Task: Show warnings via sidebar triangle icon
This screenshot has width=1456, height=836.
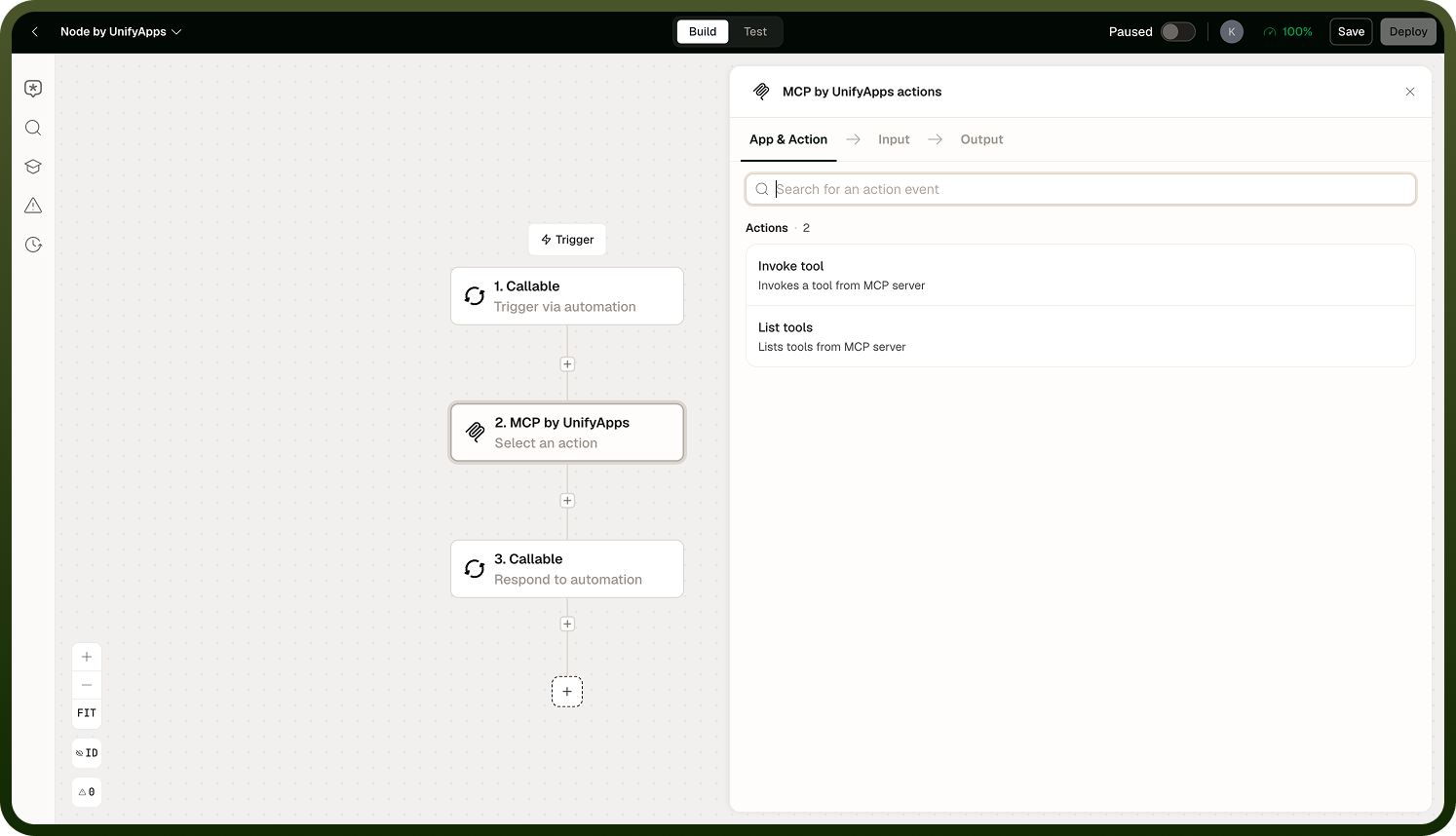Action: point(33,206)
